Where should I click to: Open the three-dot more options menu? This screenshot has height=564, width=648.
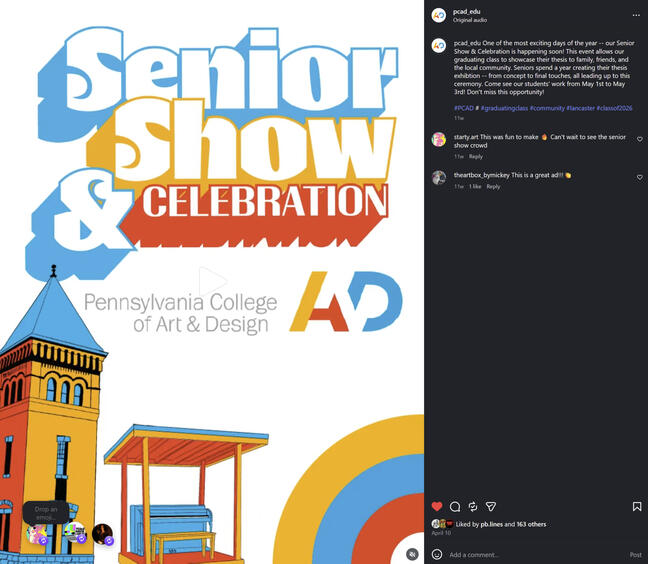[x=636, y=15]
